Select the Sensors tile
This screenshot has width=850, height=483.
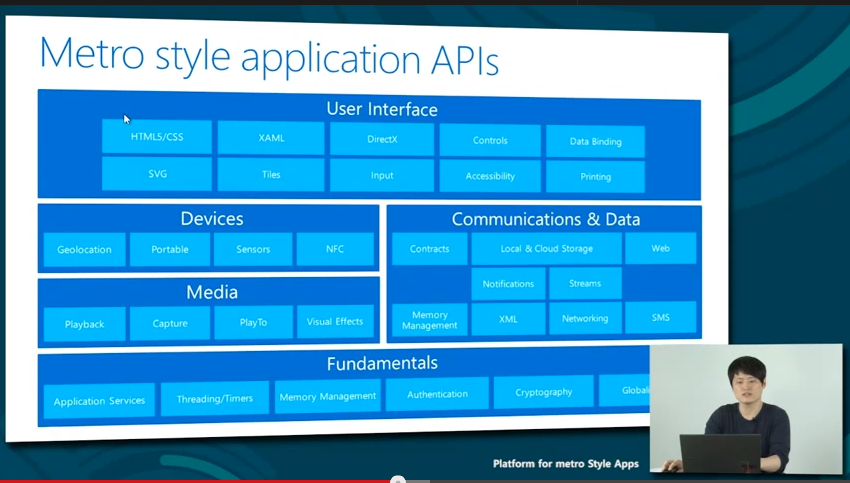click(x=253, y=249)
